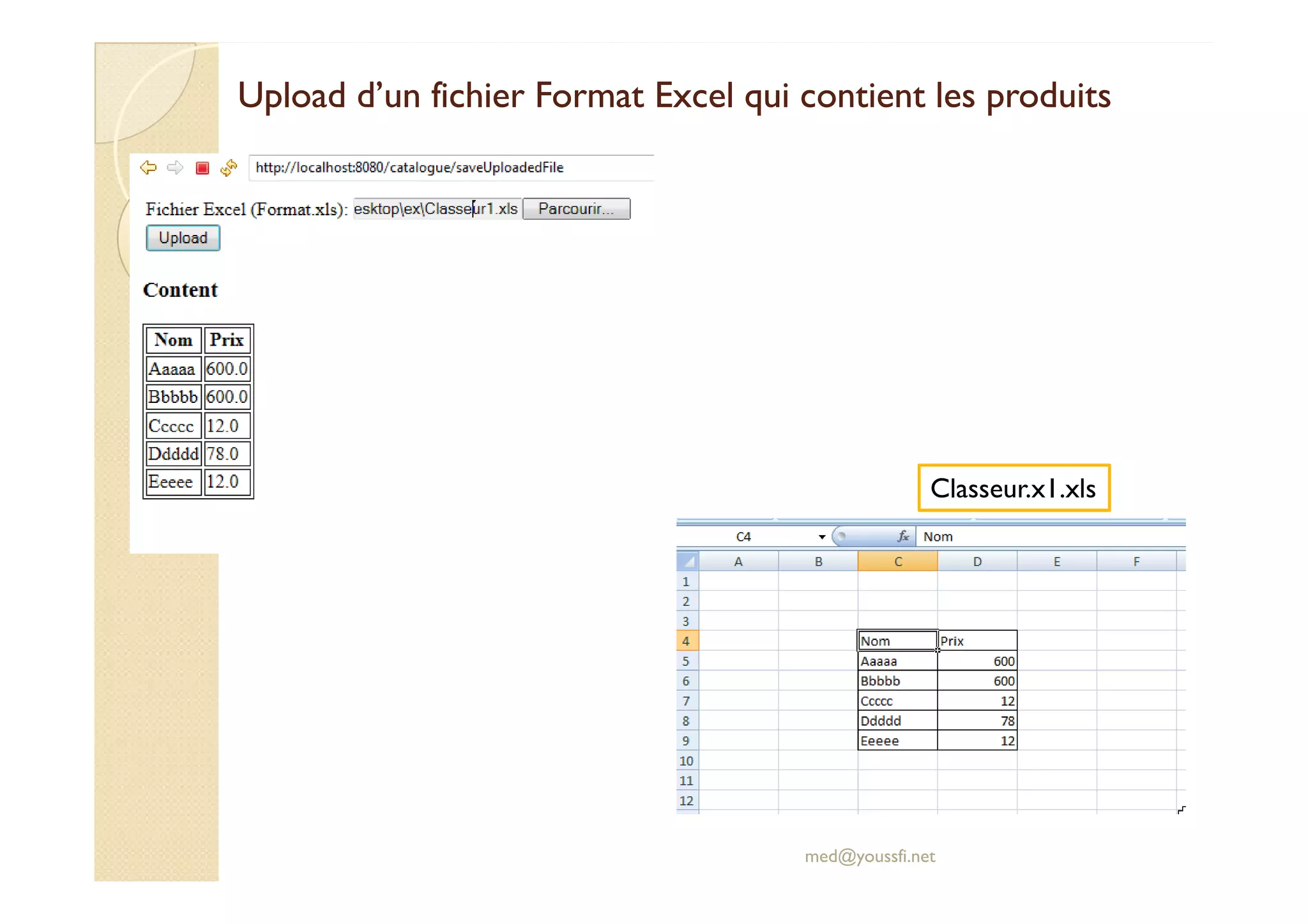Select row 9 header in Excel

point(687,741)
